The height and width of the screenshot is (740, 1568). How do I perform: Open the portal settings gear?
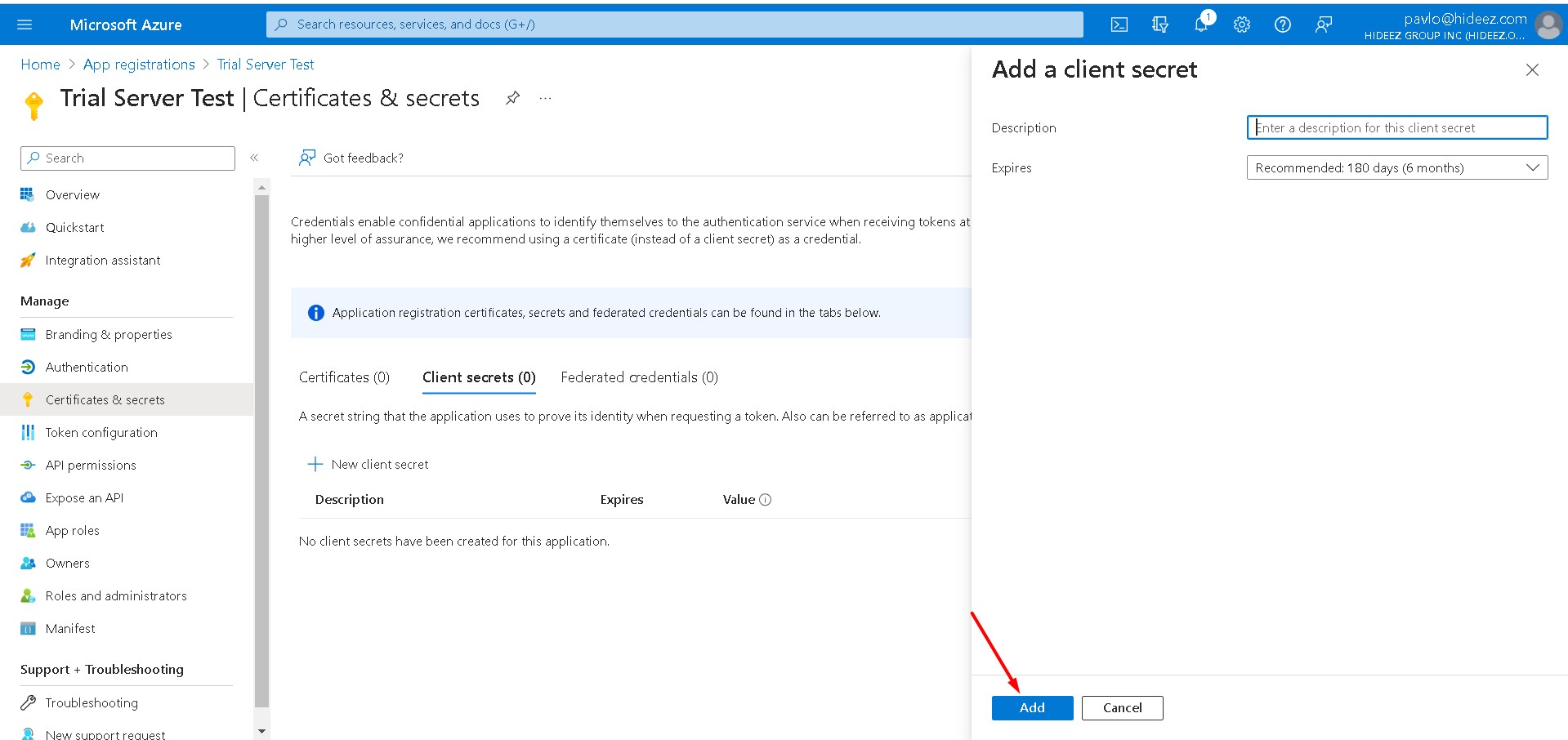coord(1242,25)
